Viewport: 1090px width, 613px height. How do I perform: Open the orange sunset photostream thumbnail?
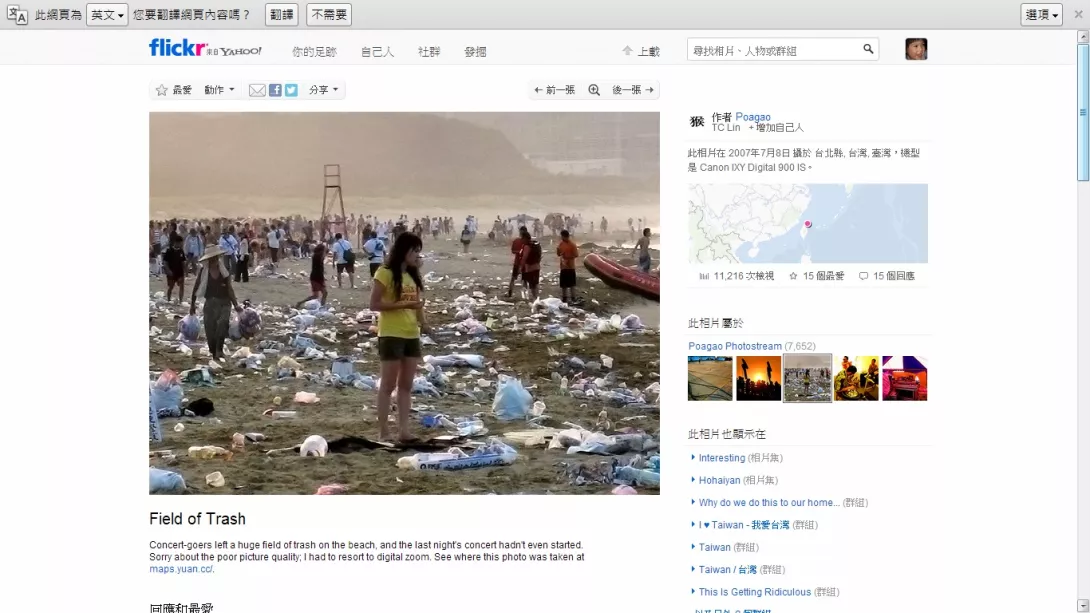(x=758, y=378)
